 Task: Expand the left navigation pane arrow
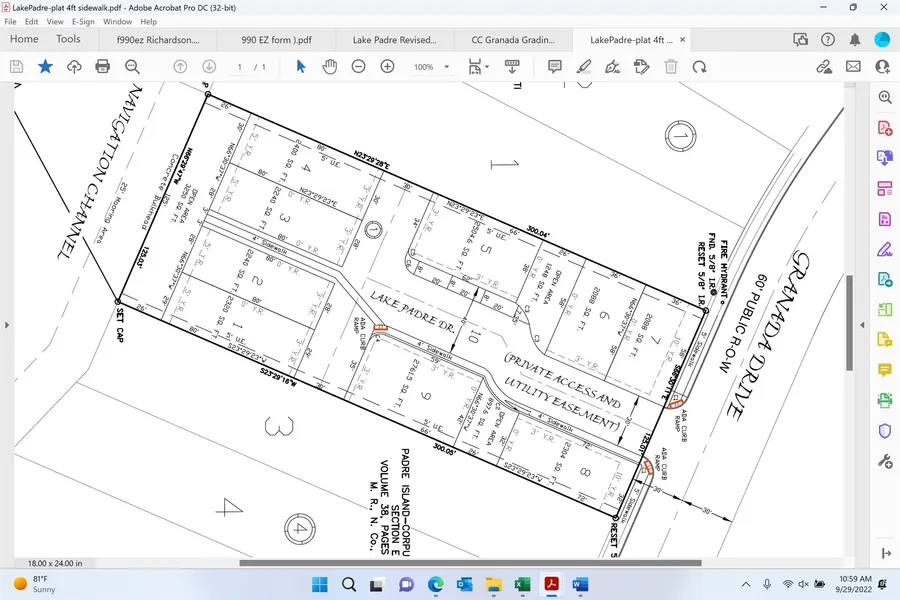click(7, 325)
